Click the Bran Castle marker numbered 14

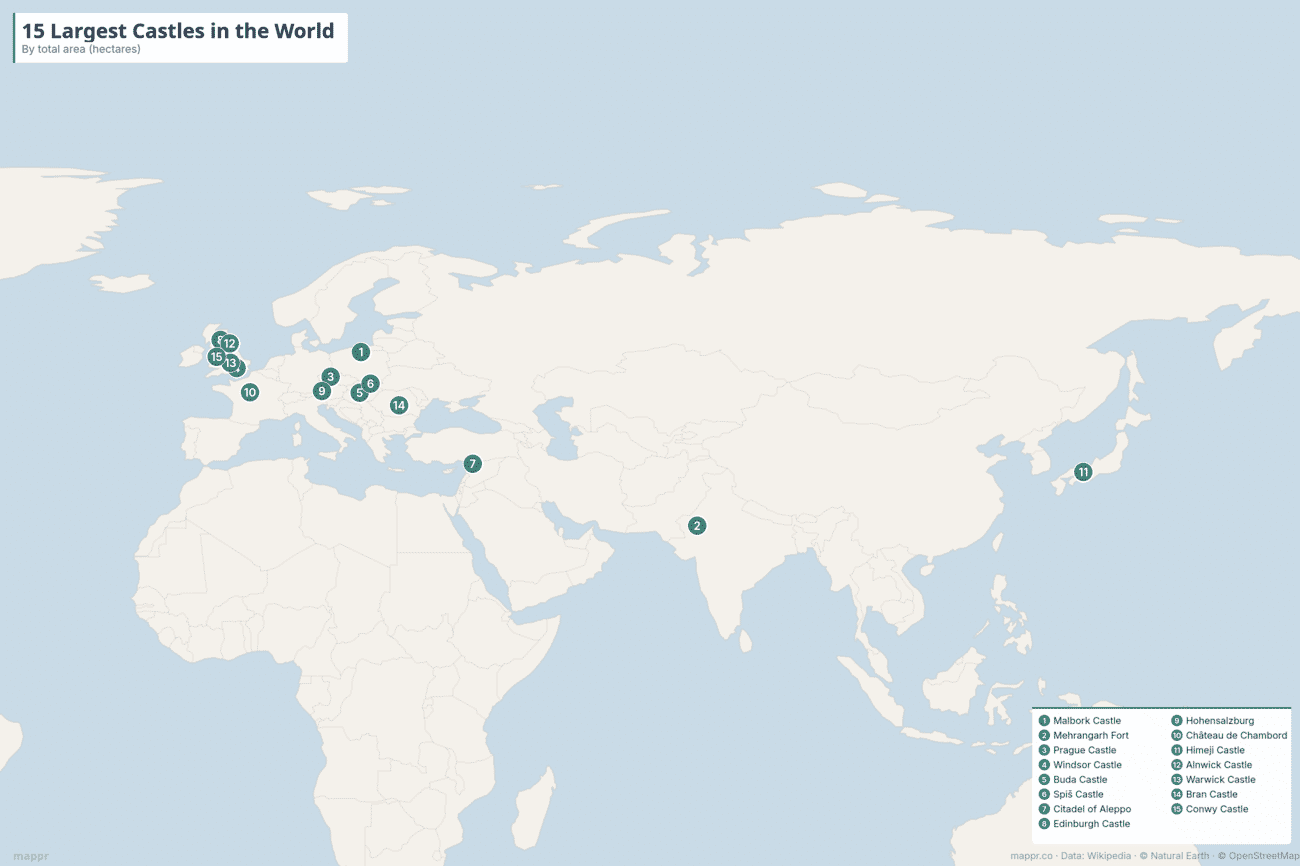click(398, 404)
